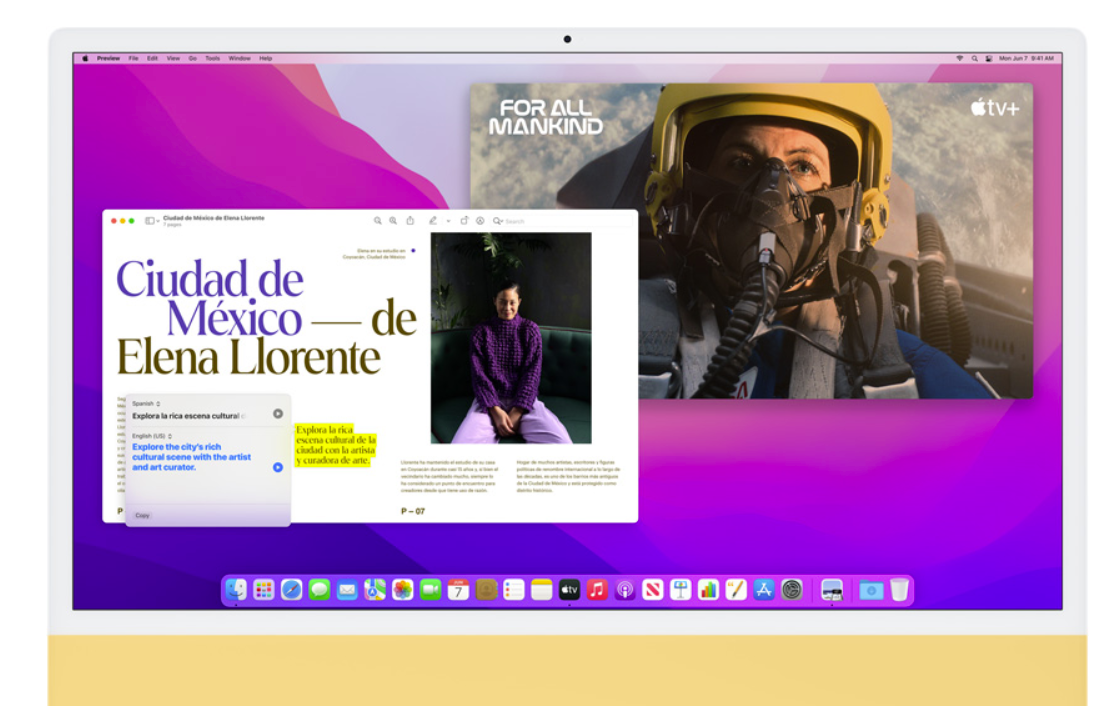Image resolution: width=1094 pixels, height=706 pixels.
Task: Open the Tools menu
Action: [213, 59]
